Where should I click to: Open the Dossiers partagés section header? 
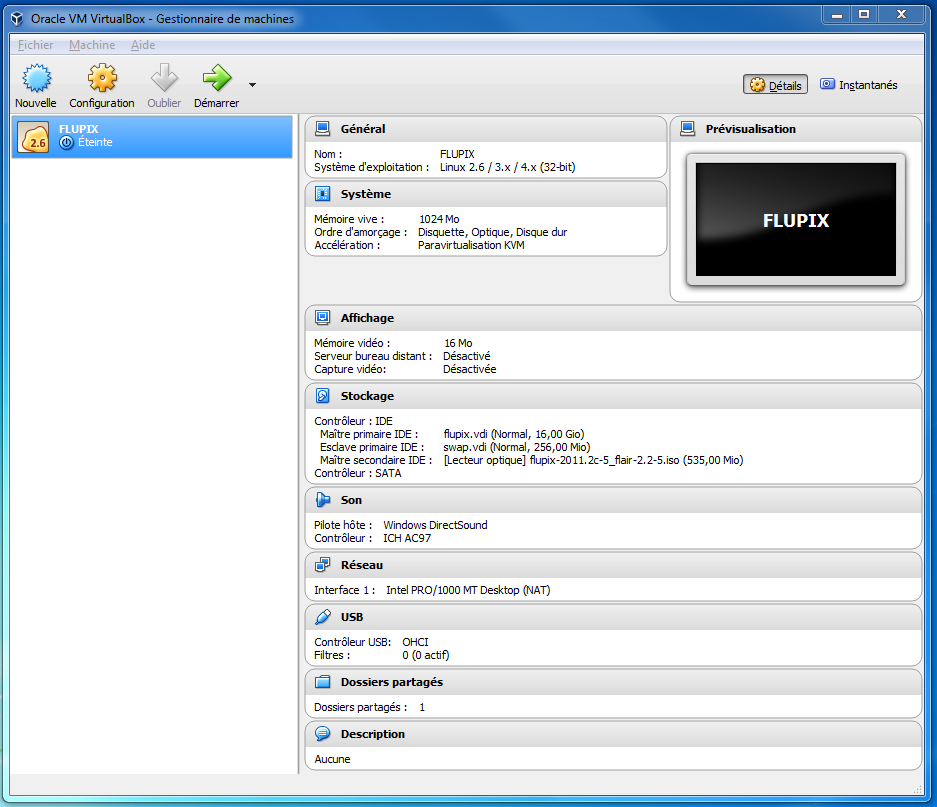(x=614, y=683)
